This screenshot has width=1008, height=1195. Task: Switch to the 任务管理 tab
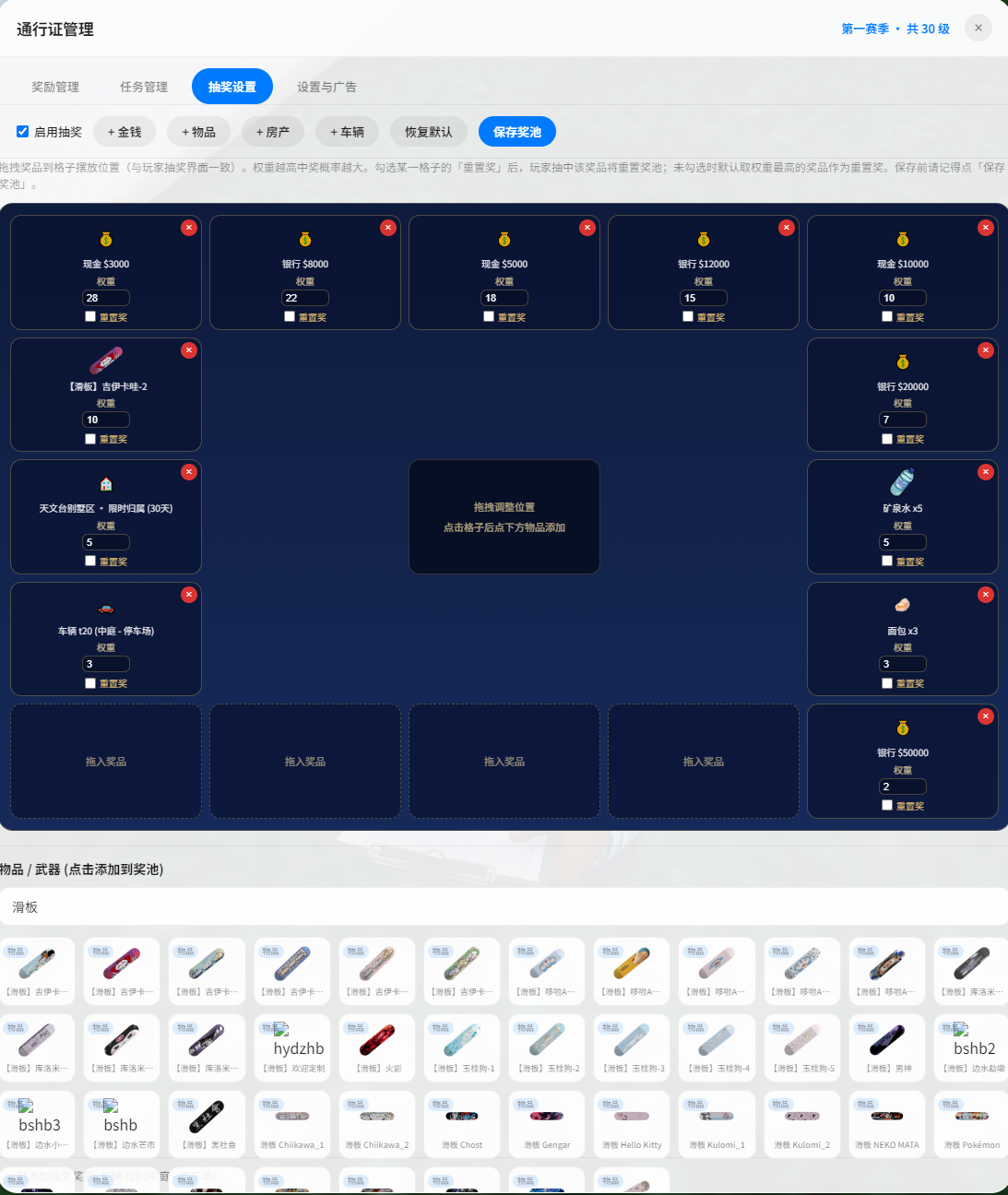(x=144, y=87)
